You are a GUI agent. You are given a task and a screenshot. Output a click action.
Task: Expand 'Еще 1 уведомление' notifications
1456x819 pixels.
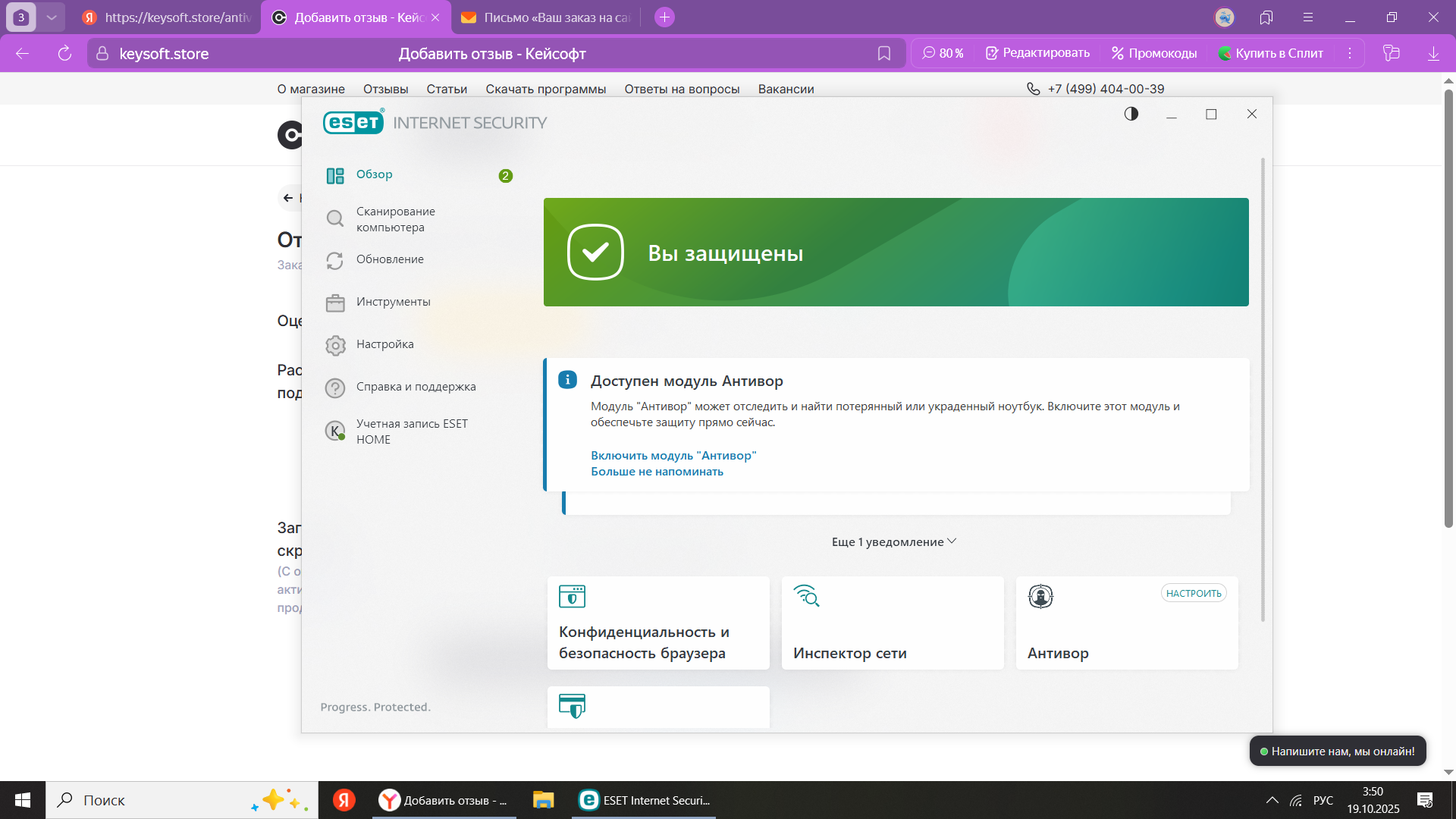coord(893,541)
